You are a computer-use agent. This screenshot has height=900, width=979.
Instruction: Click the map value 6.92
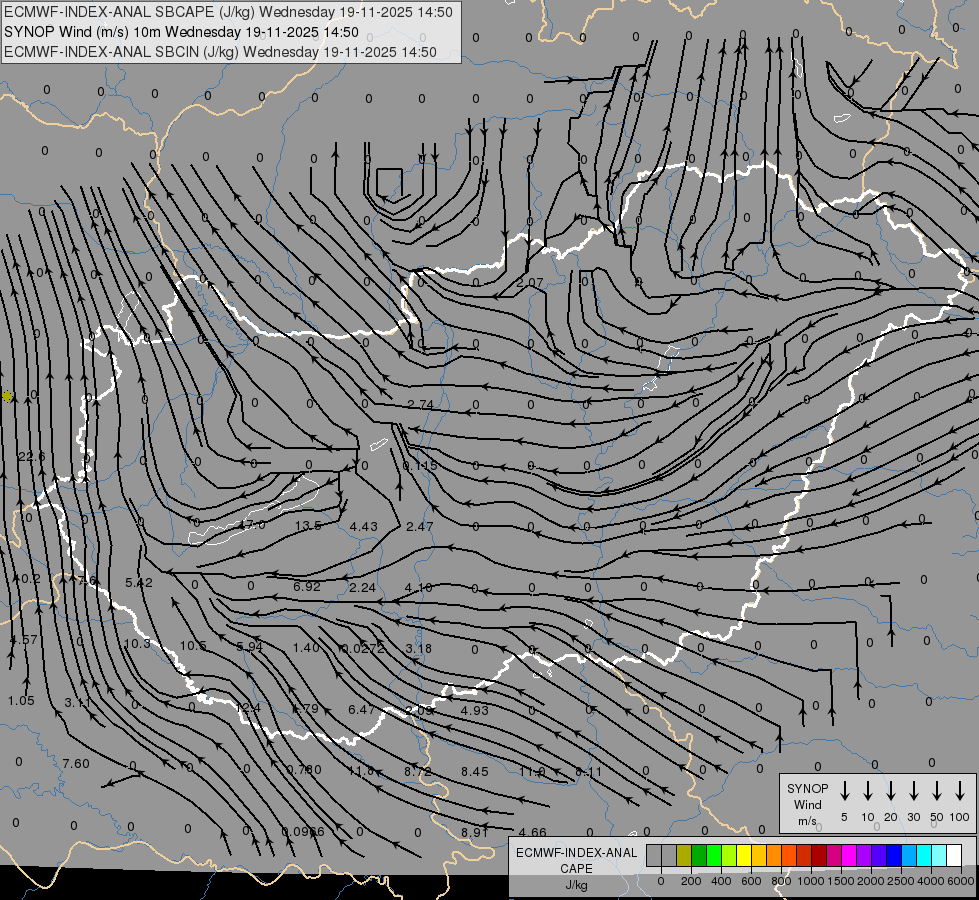(307, 586)
